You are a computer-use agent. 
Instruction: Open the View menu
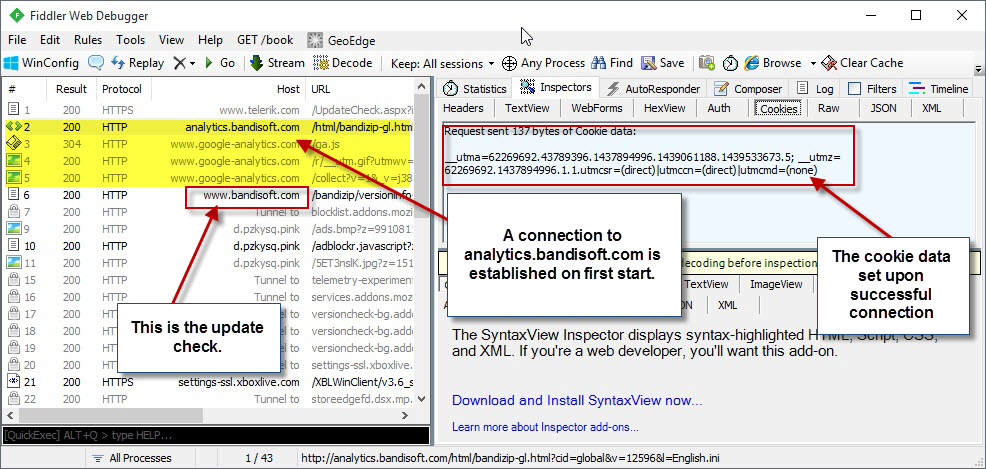[x=171, y=40]
